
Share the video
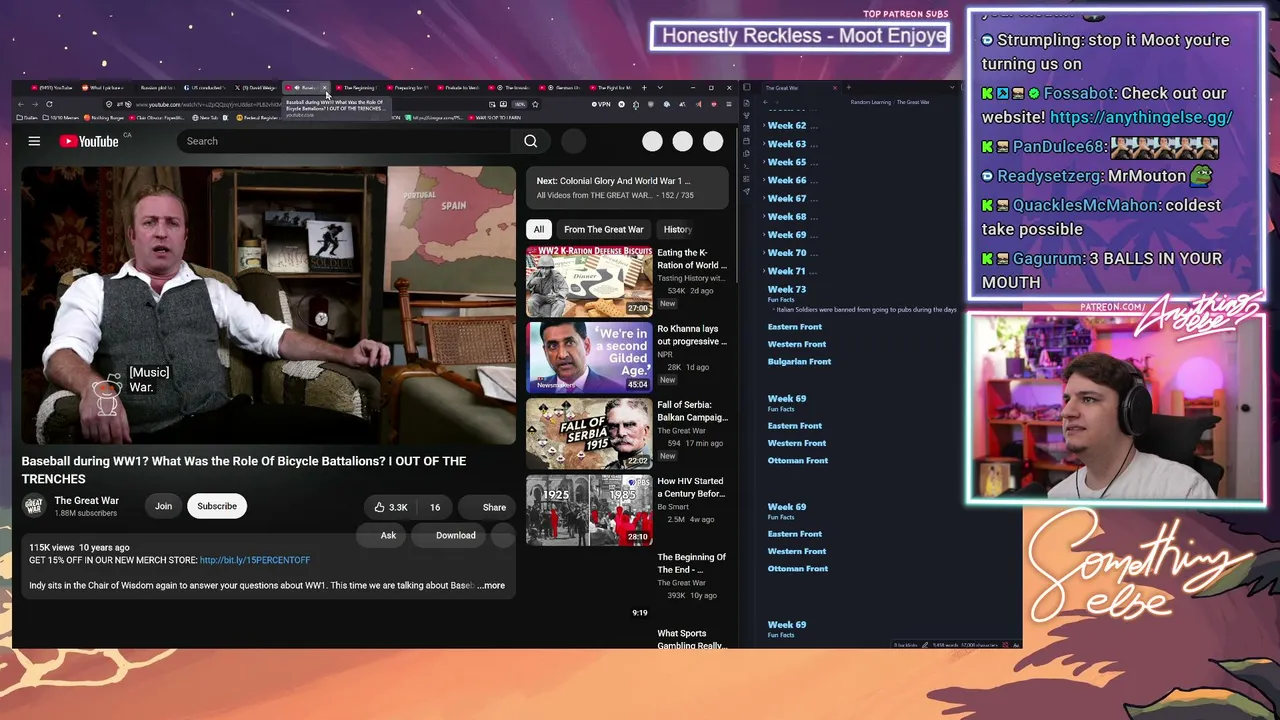(x=487, y=507)
